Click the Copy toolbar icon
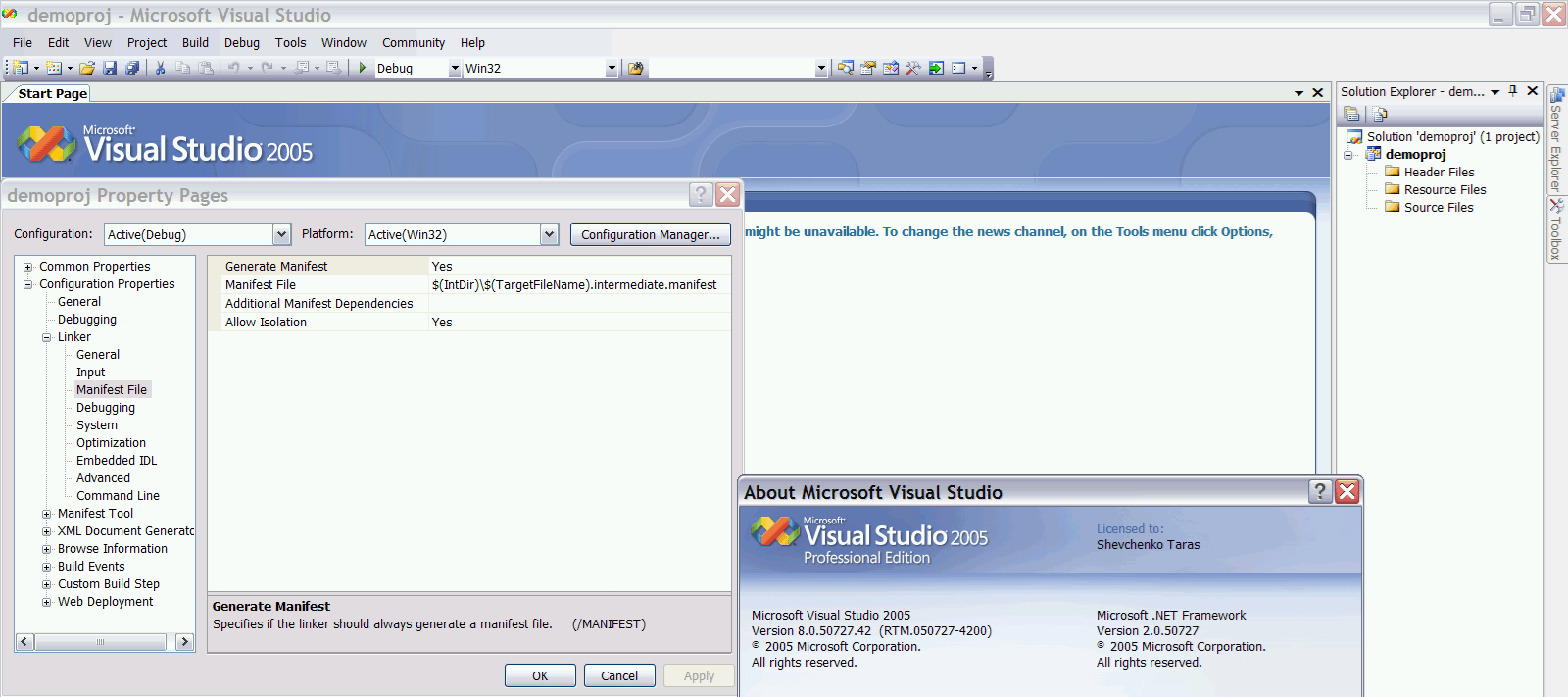Viewport: 1568px width, 697px height. (x=182, y=68)
